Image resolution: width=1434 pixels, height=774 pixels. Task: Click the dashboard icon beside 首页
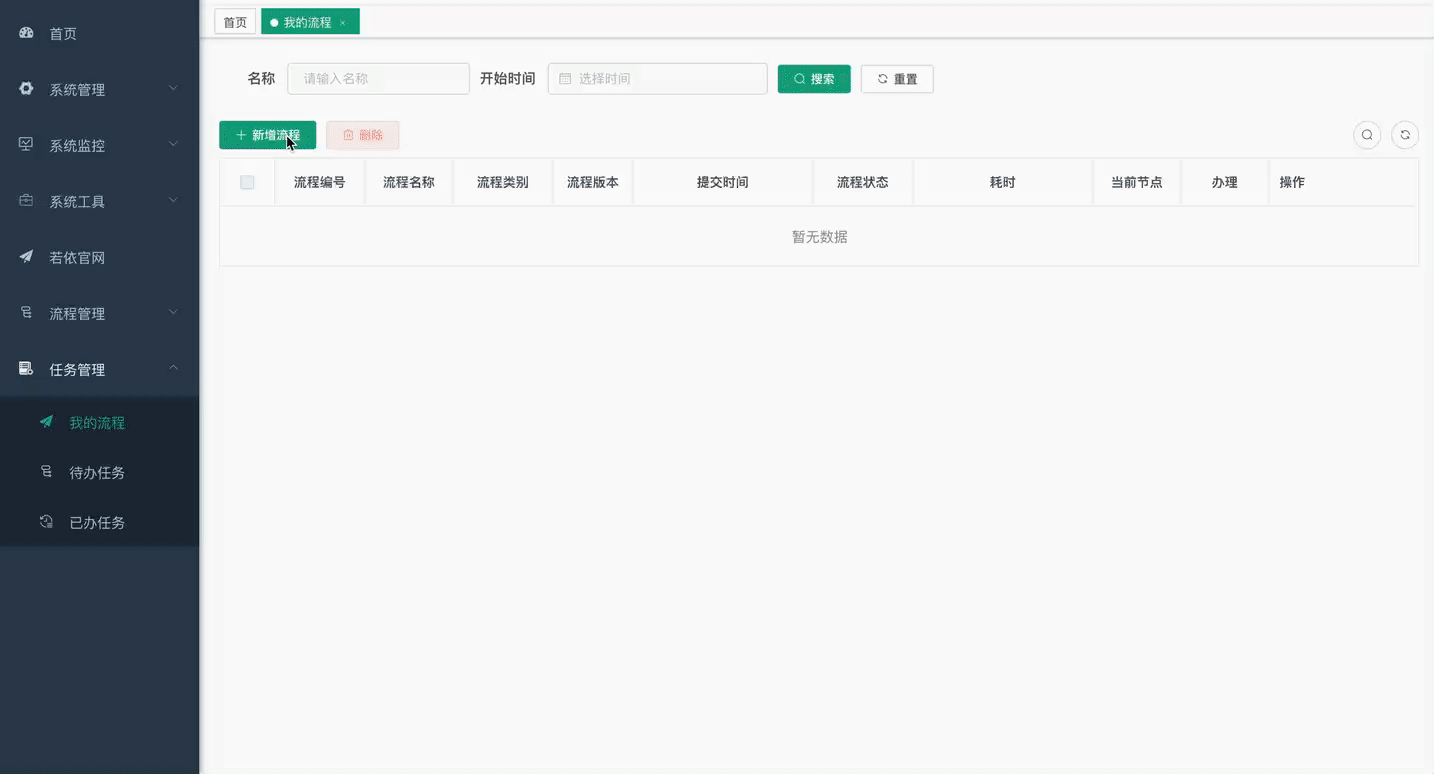[27, 33]
